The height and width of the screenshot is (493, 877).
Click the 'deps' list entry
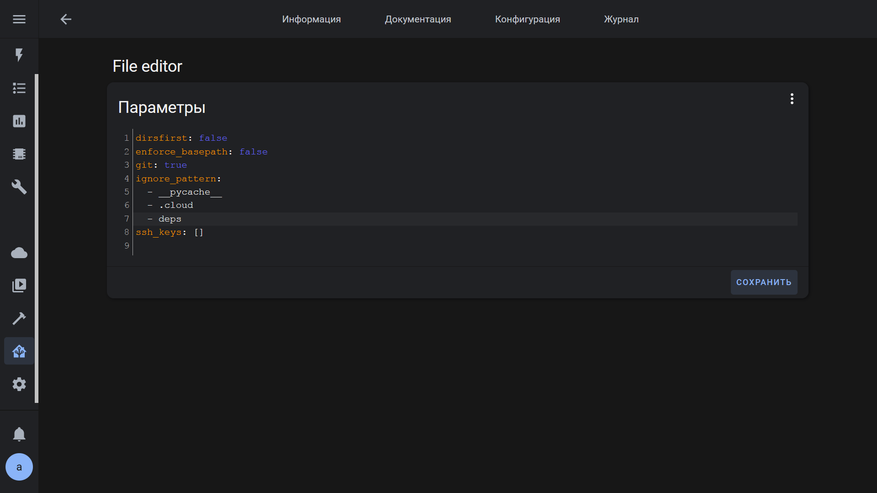click(170, 219)
